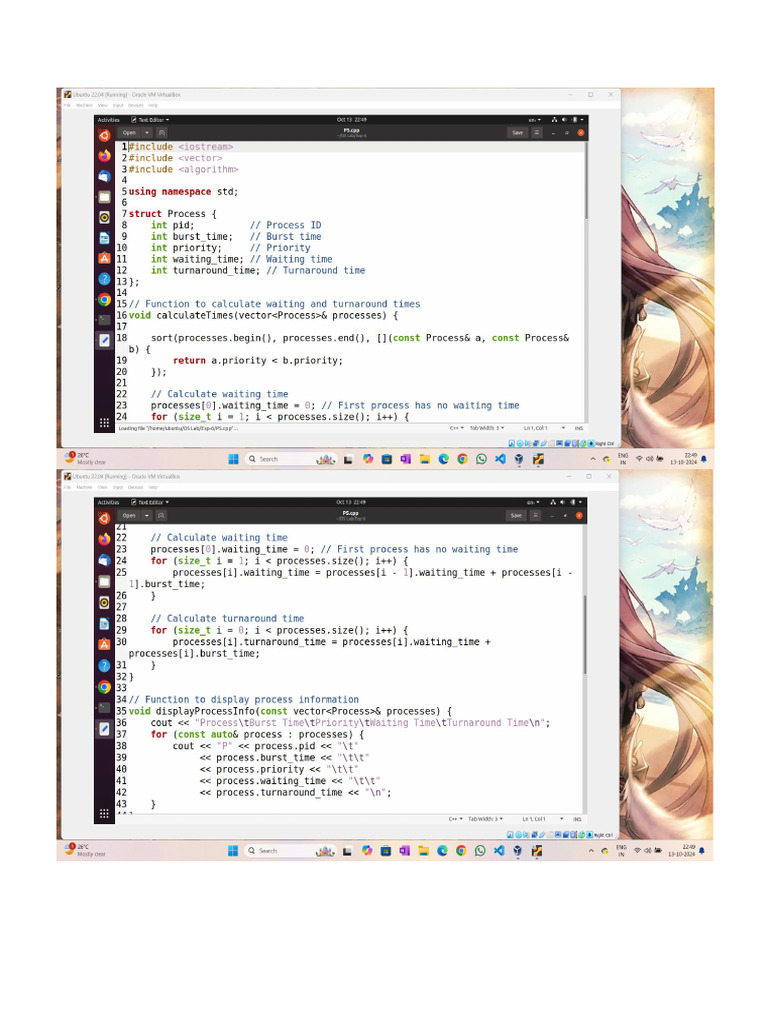
Task: Create new document icon in top editor
Action: [x=162, y=132]
